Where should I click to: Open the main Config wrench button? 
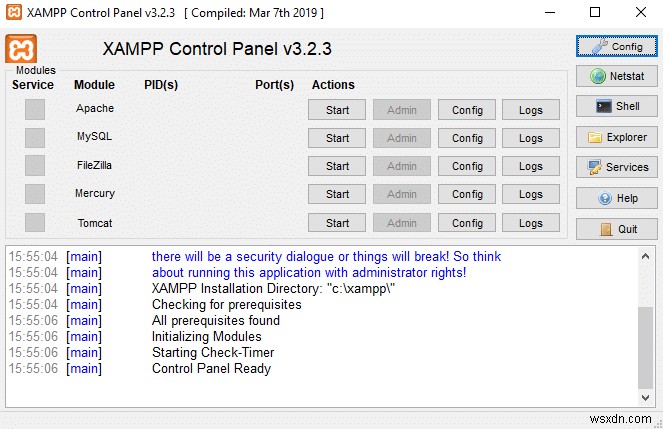[616, 46]
